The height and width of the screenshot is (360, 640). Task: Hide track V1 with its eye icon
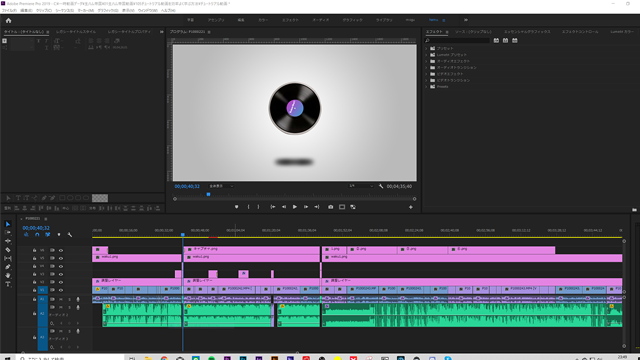pos(61,290)
